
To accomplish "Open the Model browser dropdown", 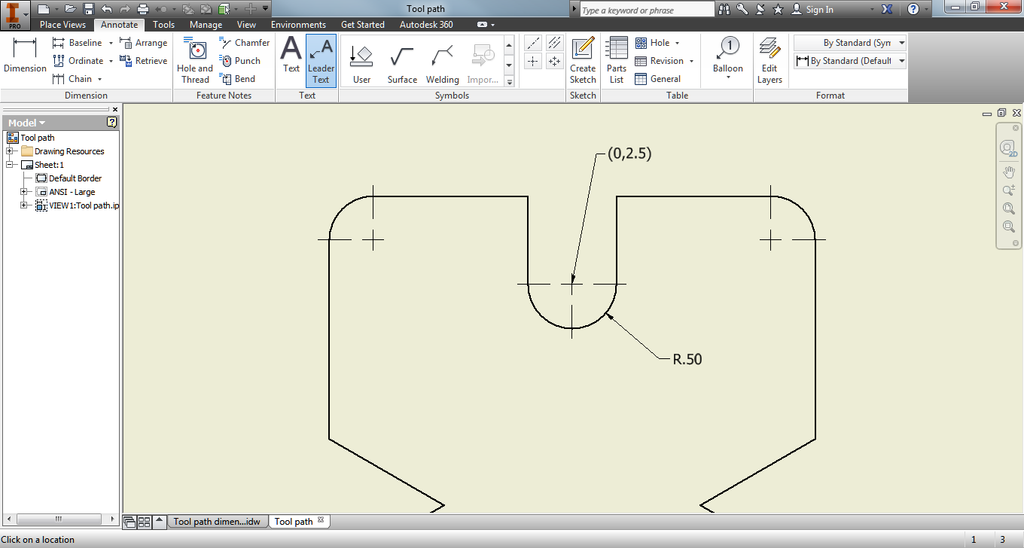I will [27, 123].
